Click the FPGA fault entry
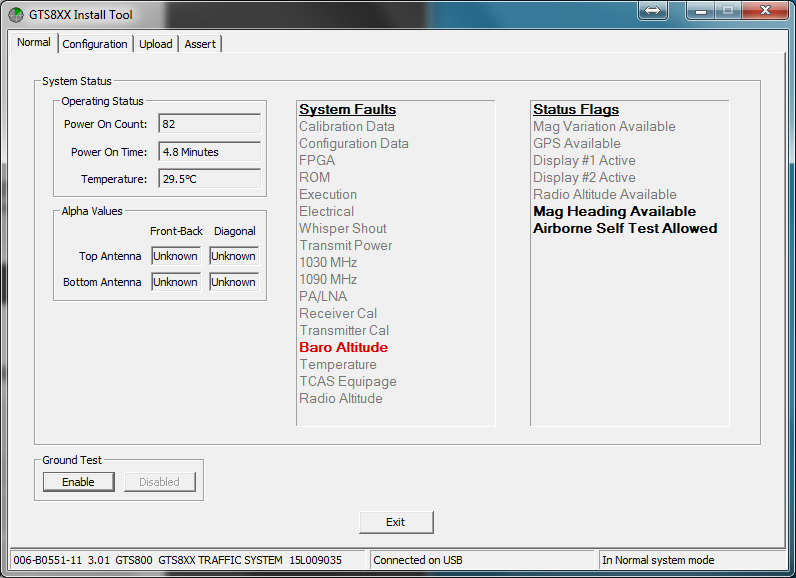The image size is (796, 578). point(317,160)
